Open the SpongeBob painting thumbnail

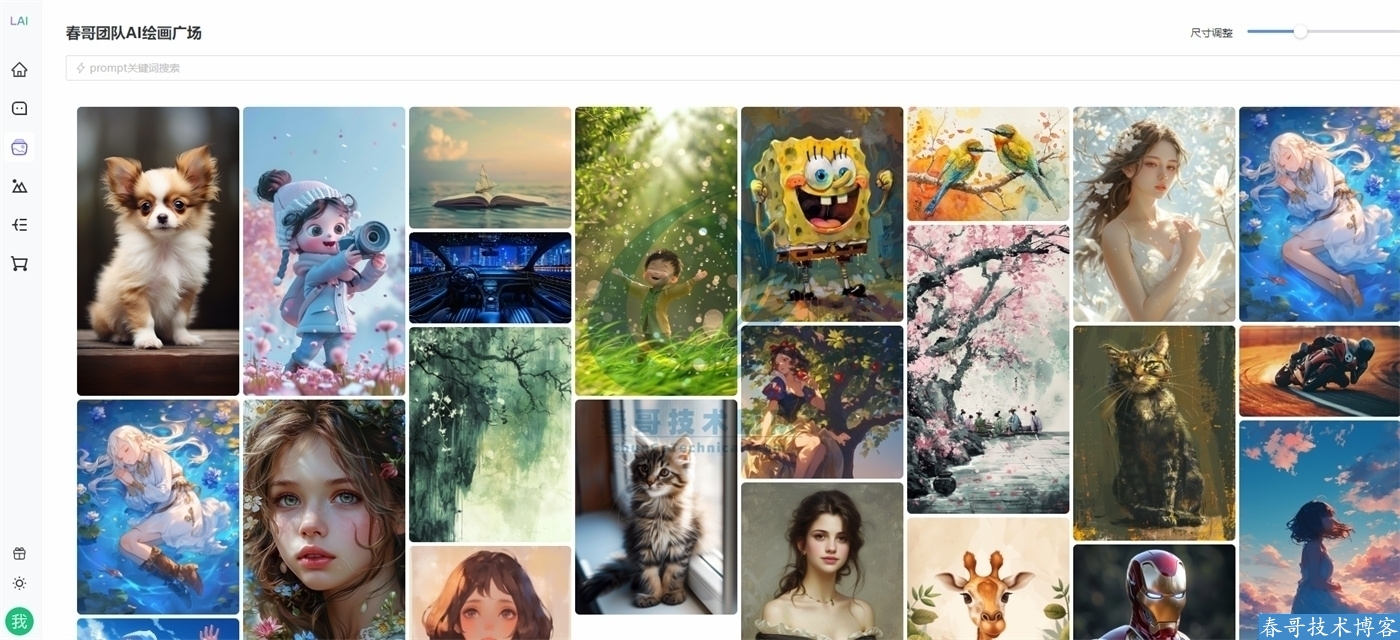click(822, 214)
